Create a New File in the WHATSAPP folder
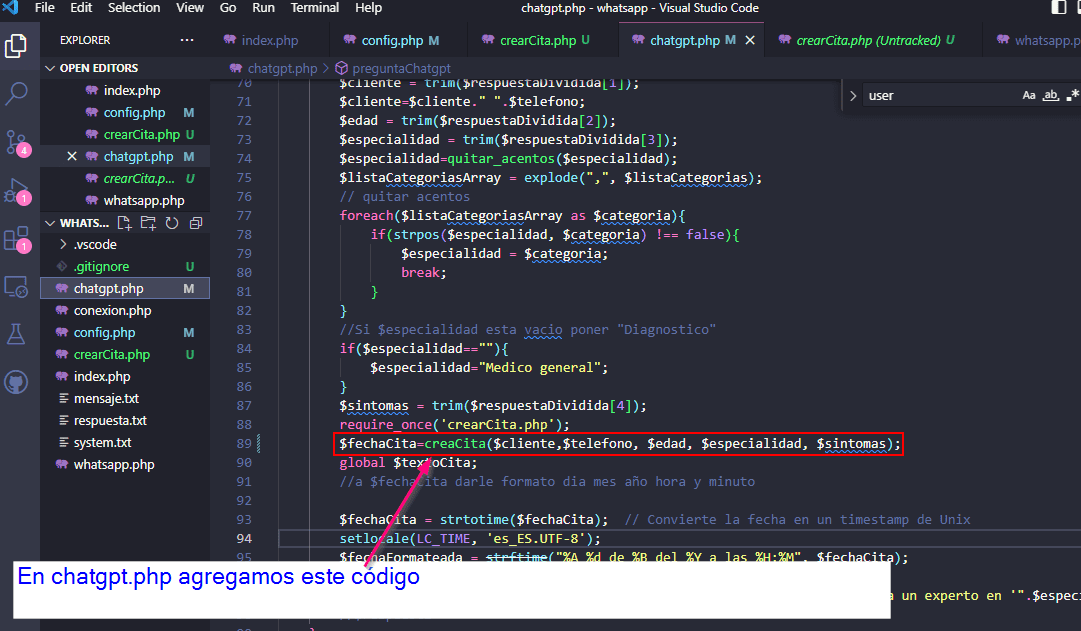This screenshot has height=631, width=1081. click(x=125, y=223)
